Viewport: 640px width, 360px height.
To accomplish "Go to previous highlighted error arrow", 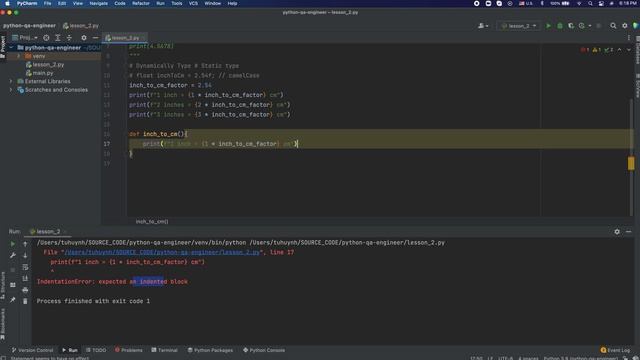I will pos(619,49).
